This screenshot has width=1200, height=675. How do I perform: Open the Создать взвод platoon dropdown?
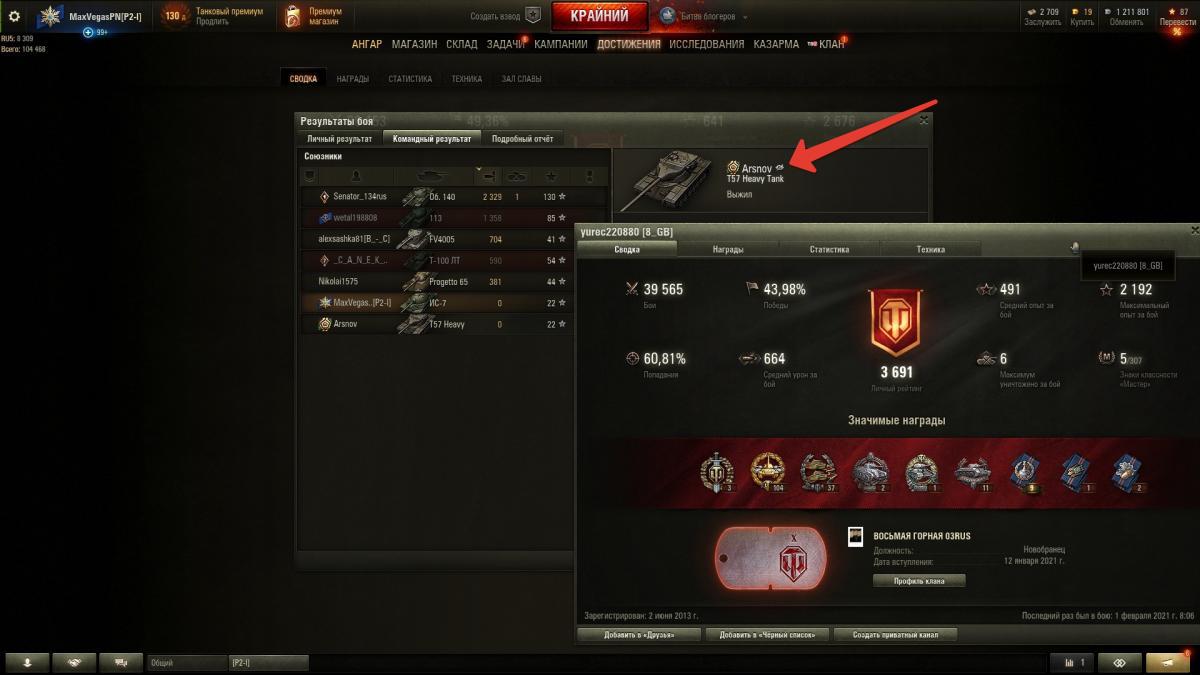coord(507,16)
